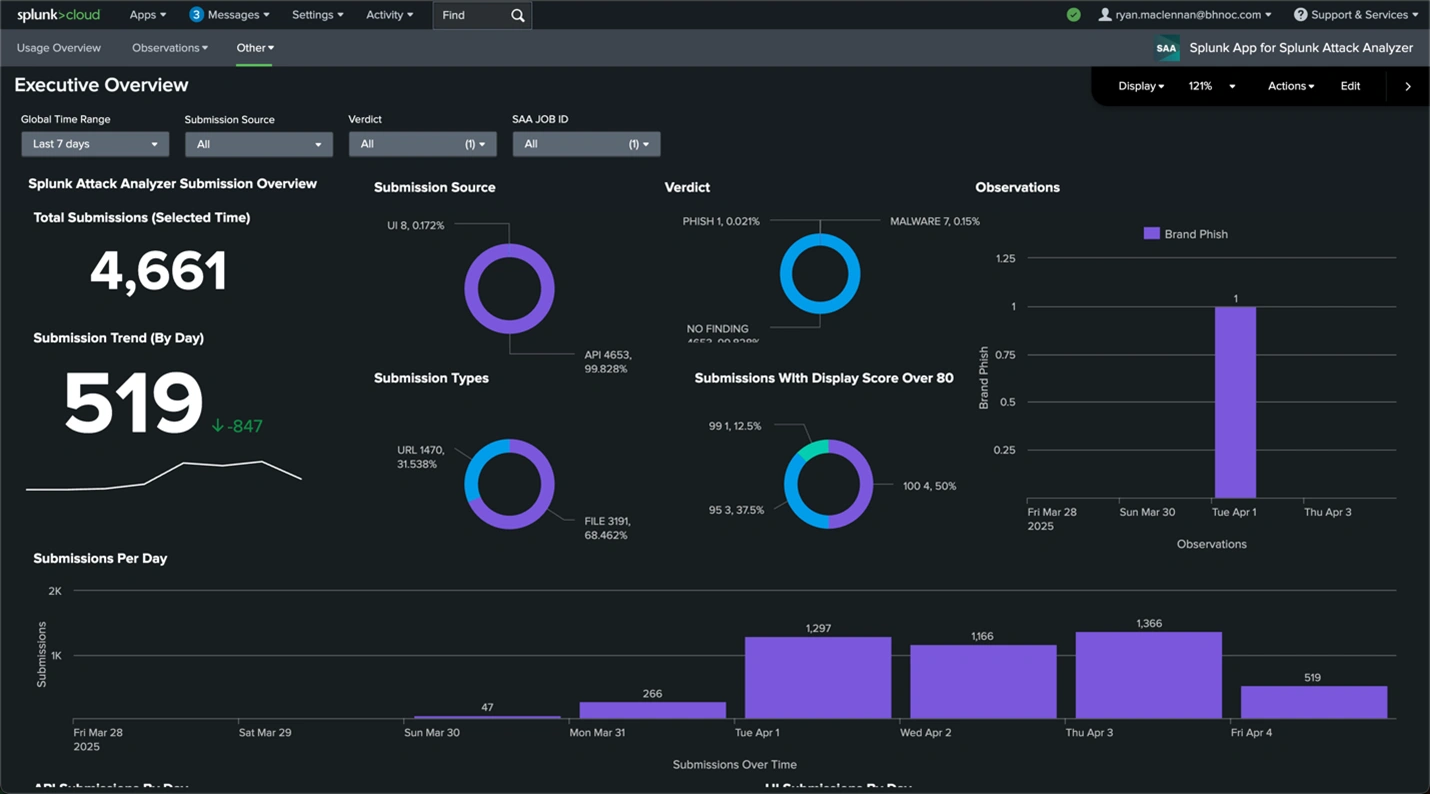
Task: Expand the Verdict filter dropdown
Action: point(422,144)
